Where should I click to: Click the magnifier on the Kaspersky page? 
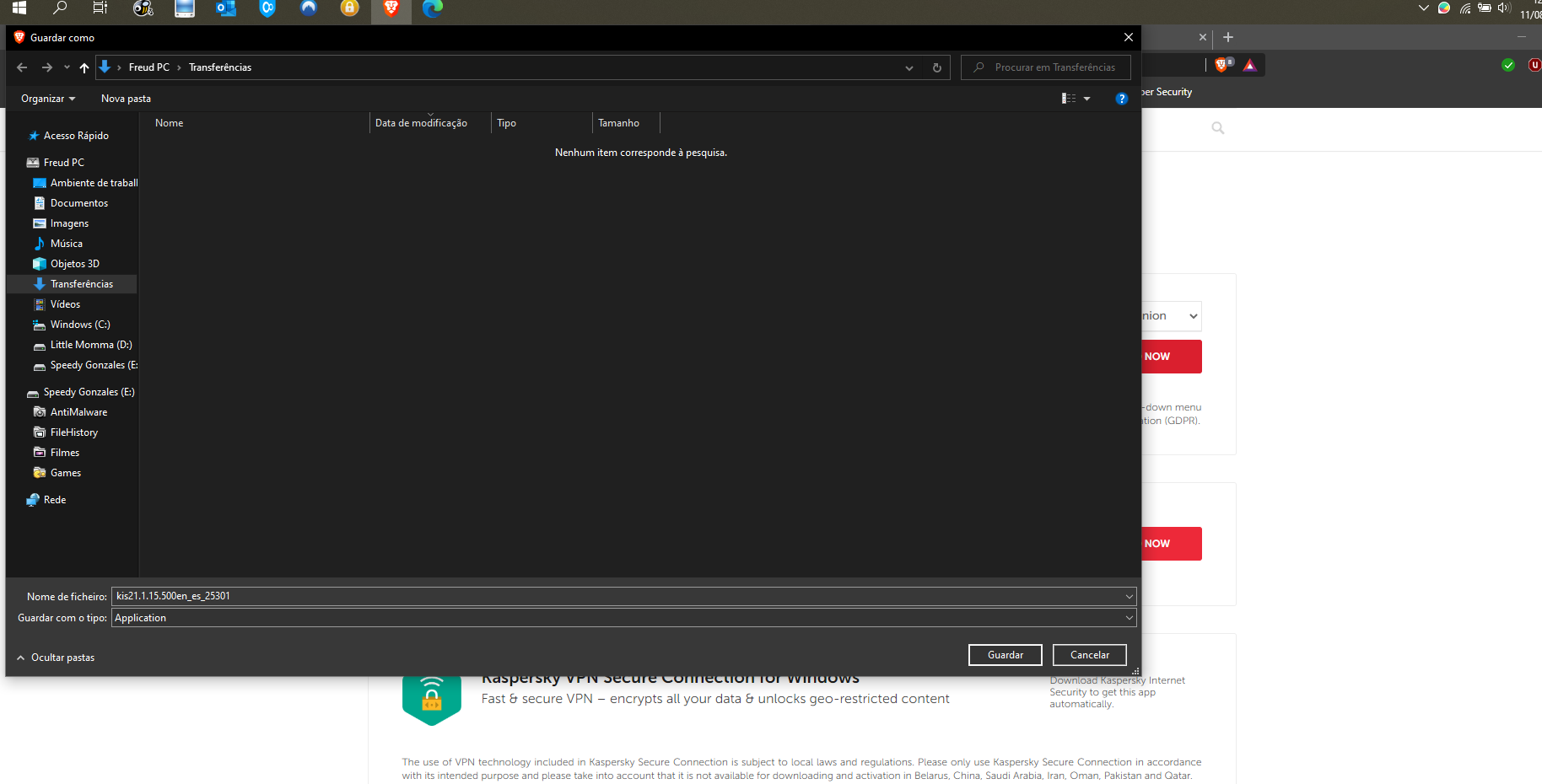[1218, 128]
